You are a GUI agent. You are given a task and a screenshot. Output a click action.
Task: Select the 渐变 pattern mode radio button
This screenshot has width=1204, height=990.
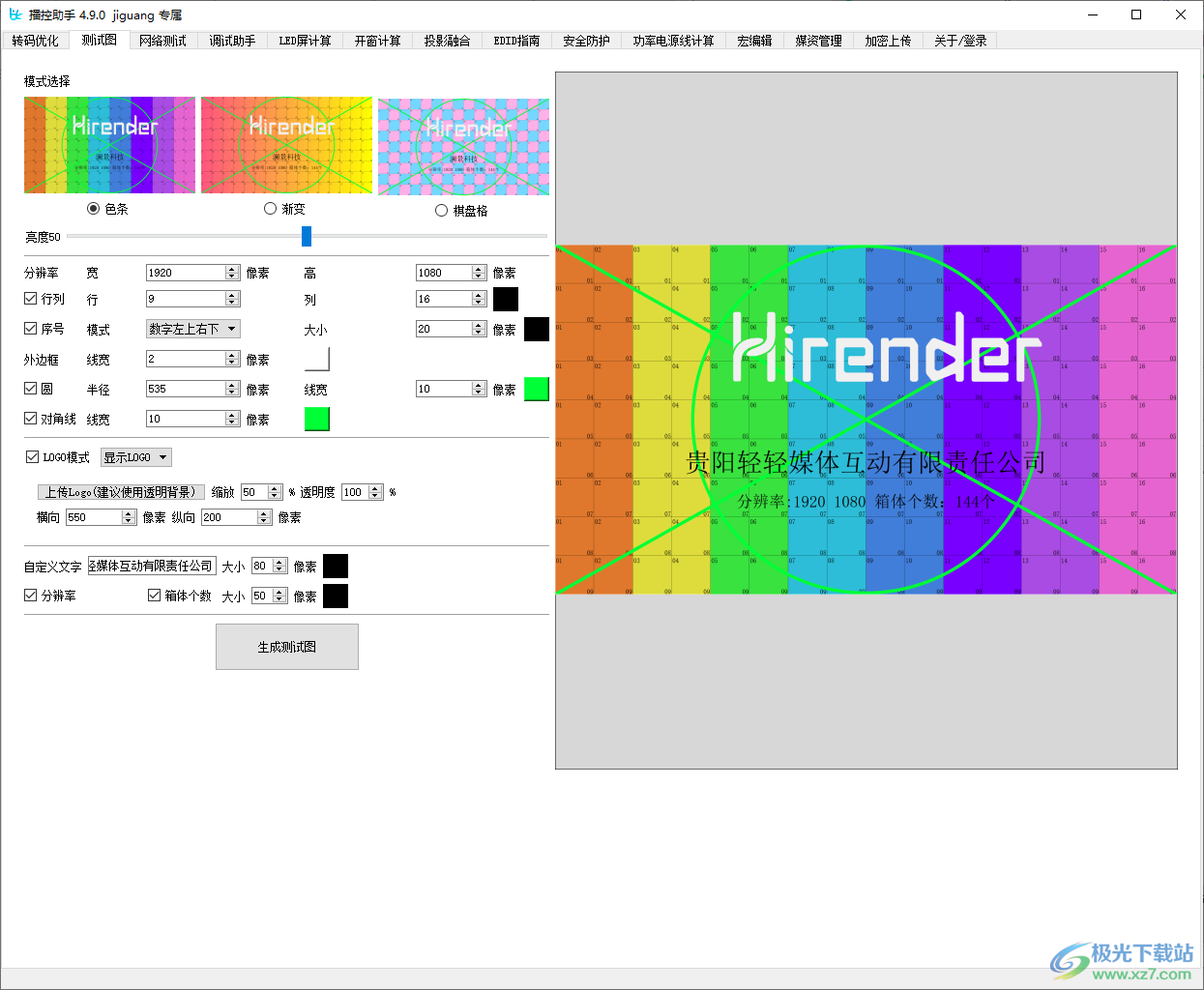(270, 208)
